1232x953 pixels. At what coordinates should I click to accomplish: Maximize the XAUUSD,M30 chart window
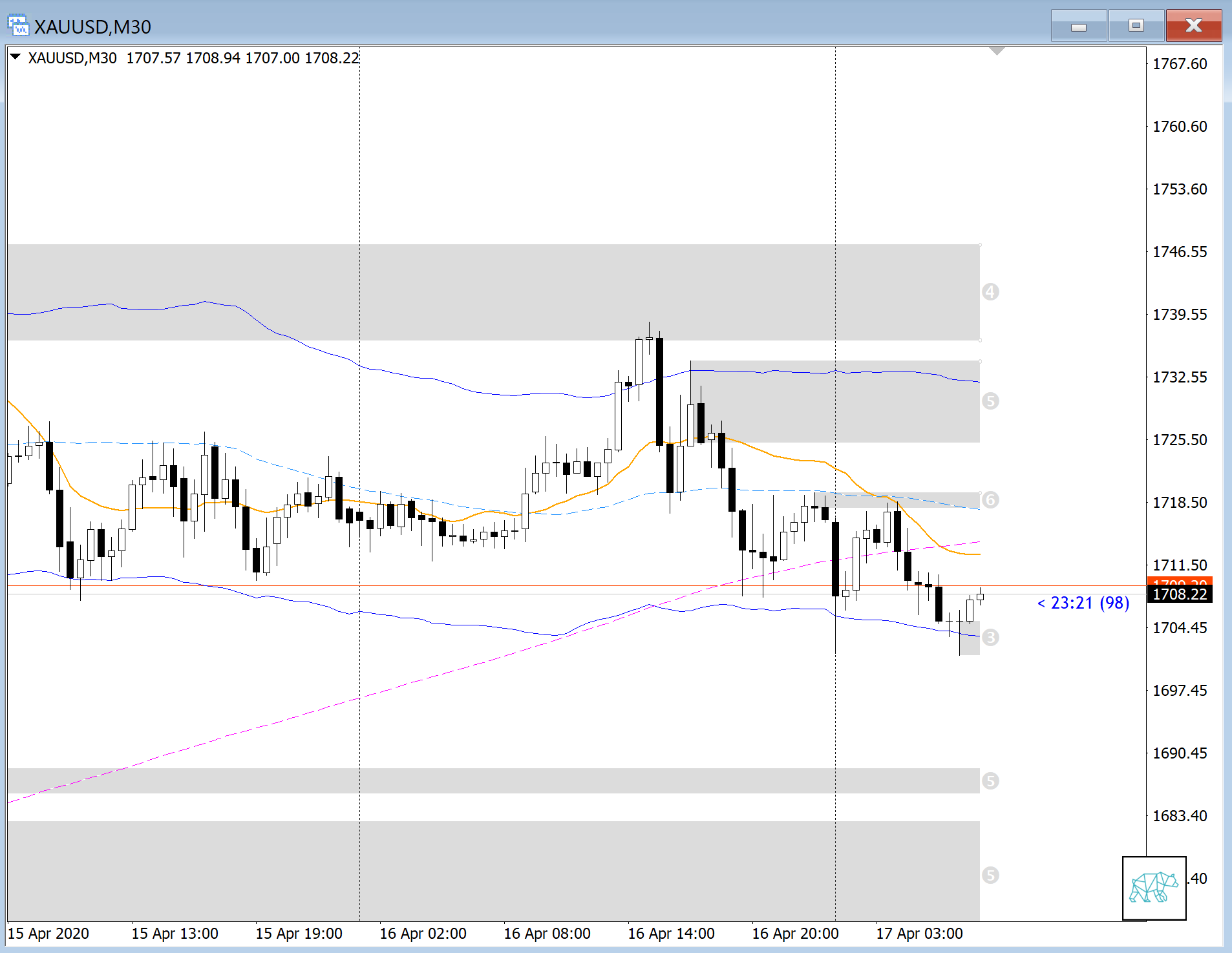pyautogui.click(x=1136, y=26)
